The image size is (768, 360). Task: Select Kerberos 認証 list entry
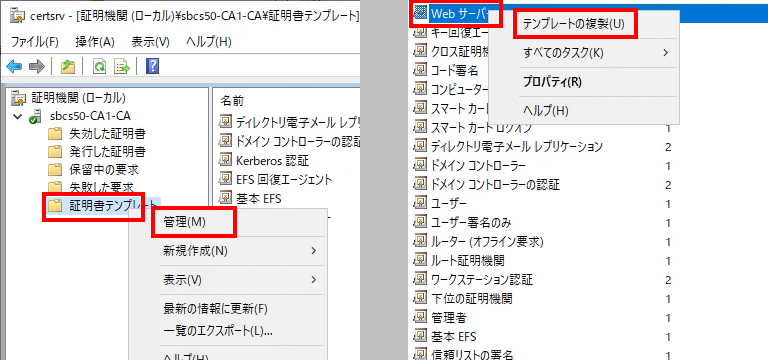coord(272,160)
